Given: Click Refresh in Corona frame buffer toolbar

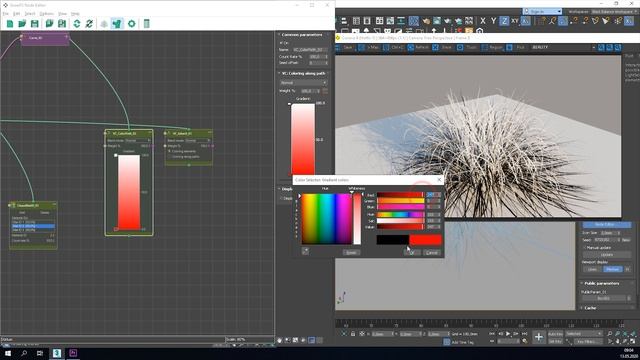Looking at the screenshot, I should pos(418,48).
